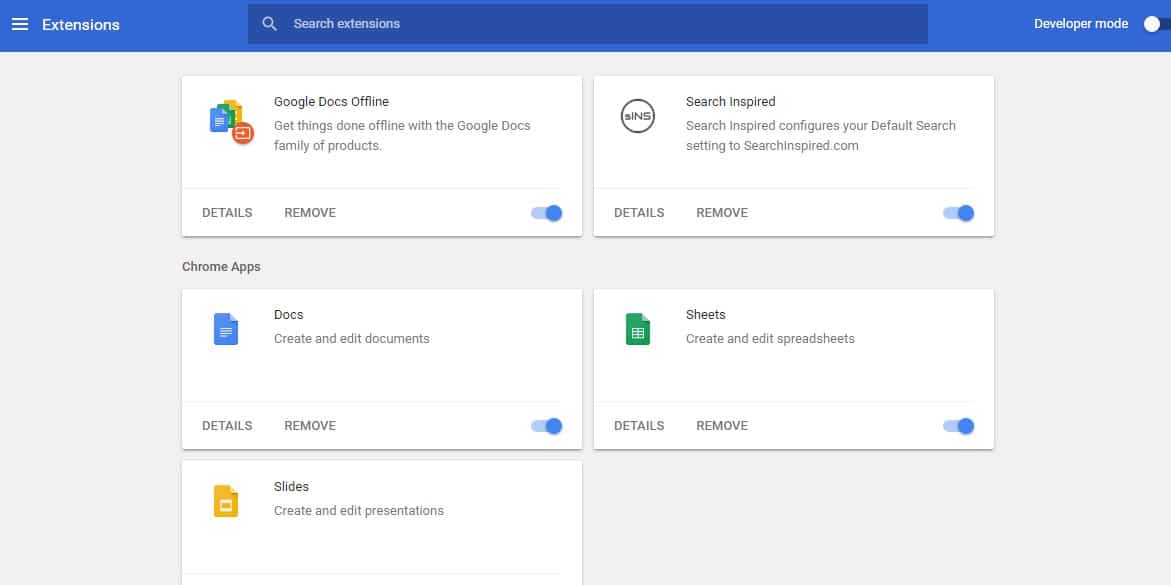This screenshot has width=1171, height=585.
Task: Click the green Sheets app icon
Action: point(638,329)
